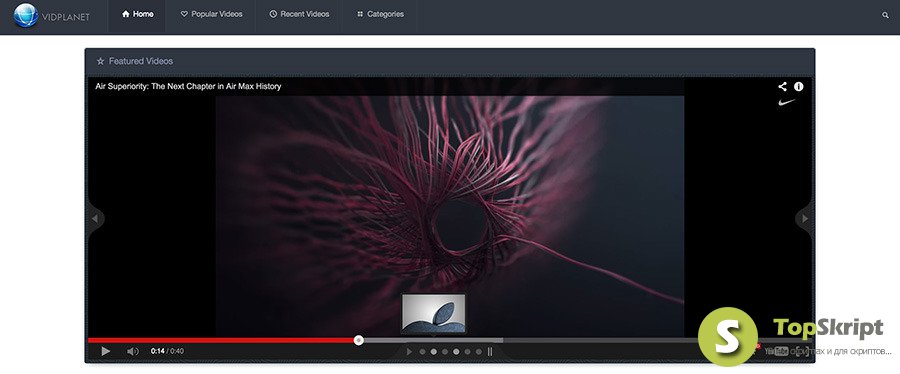Open Popular Videos in the navigation
The width and height of the screenshot is (900, 374).
[x=211, y=14]
